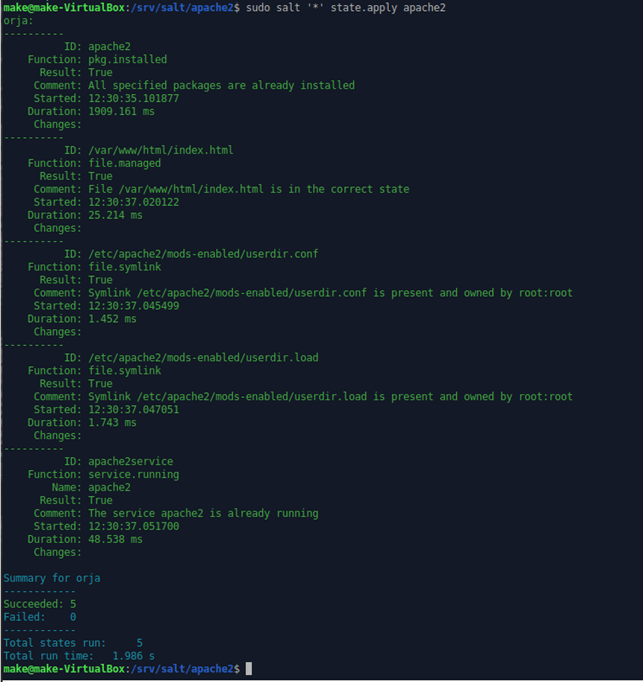Click the terminal cursor at the bottom prompt
643x682 pixels.
point(249,668)
